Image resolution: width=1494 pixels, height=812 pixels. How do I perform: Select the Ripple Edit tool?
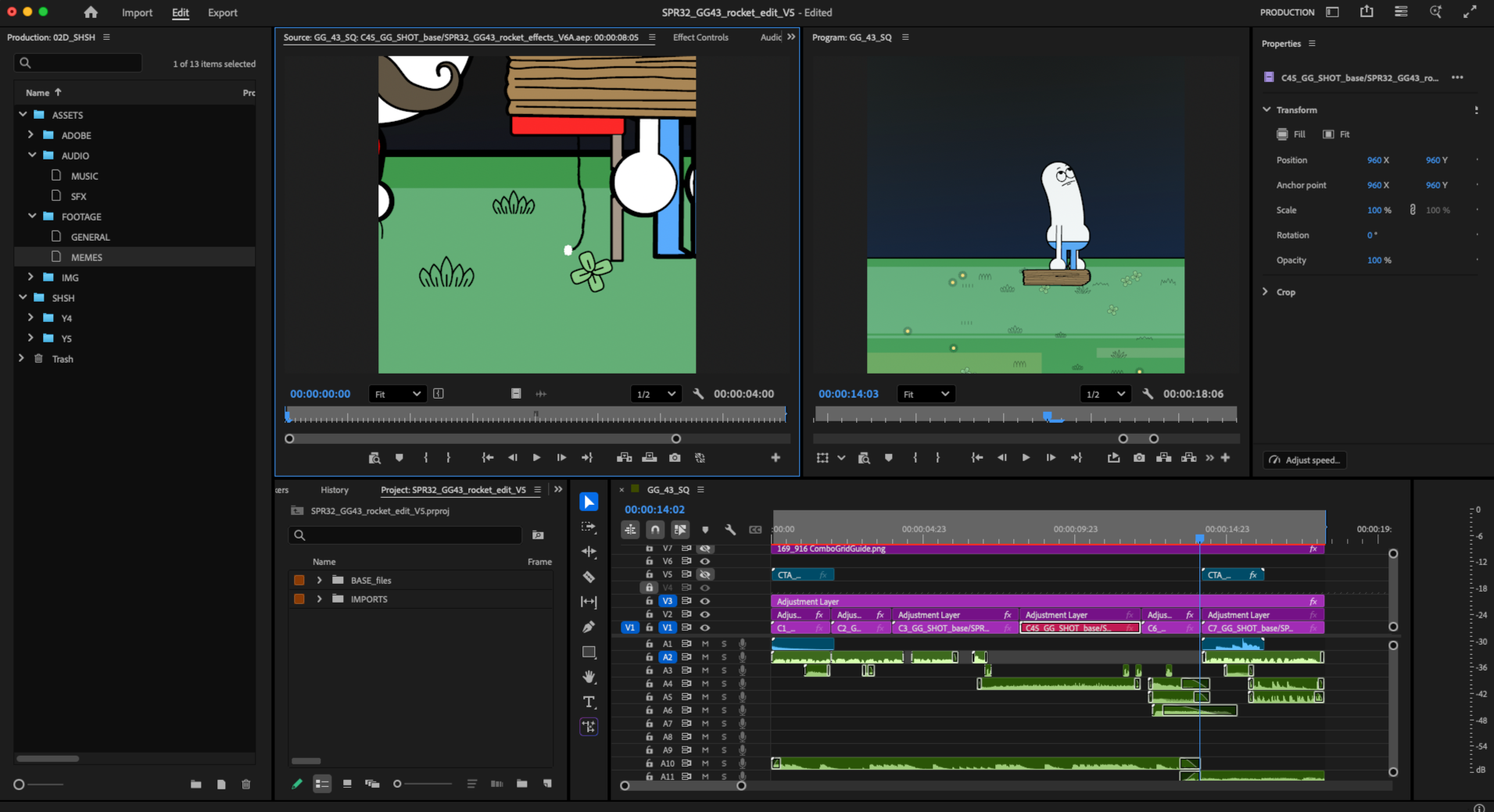589,552
